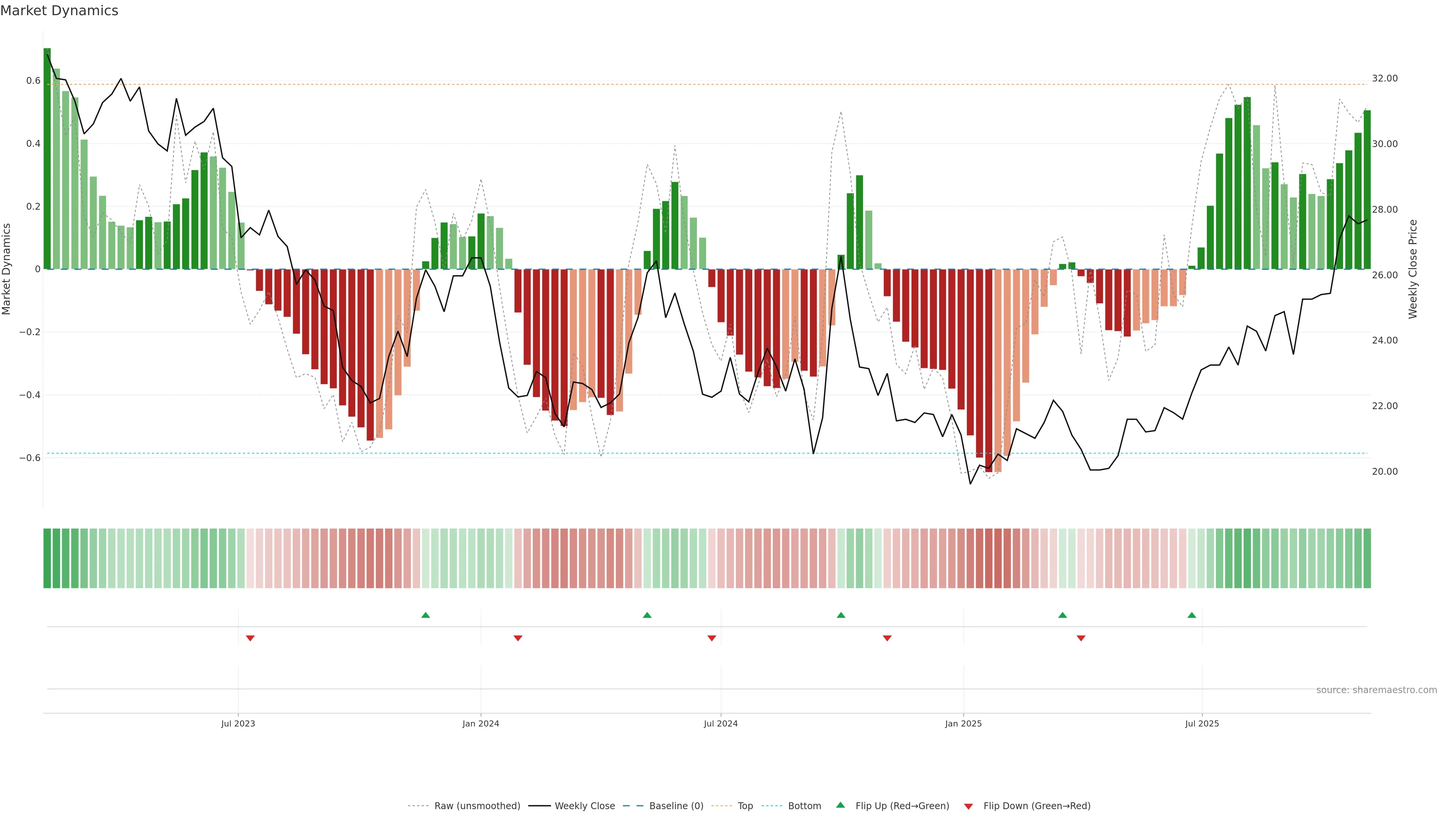Click the Jan 2025 x-axis label

(x=963, y=723)
